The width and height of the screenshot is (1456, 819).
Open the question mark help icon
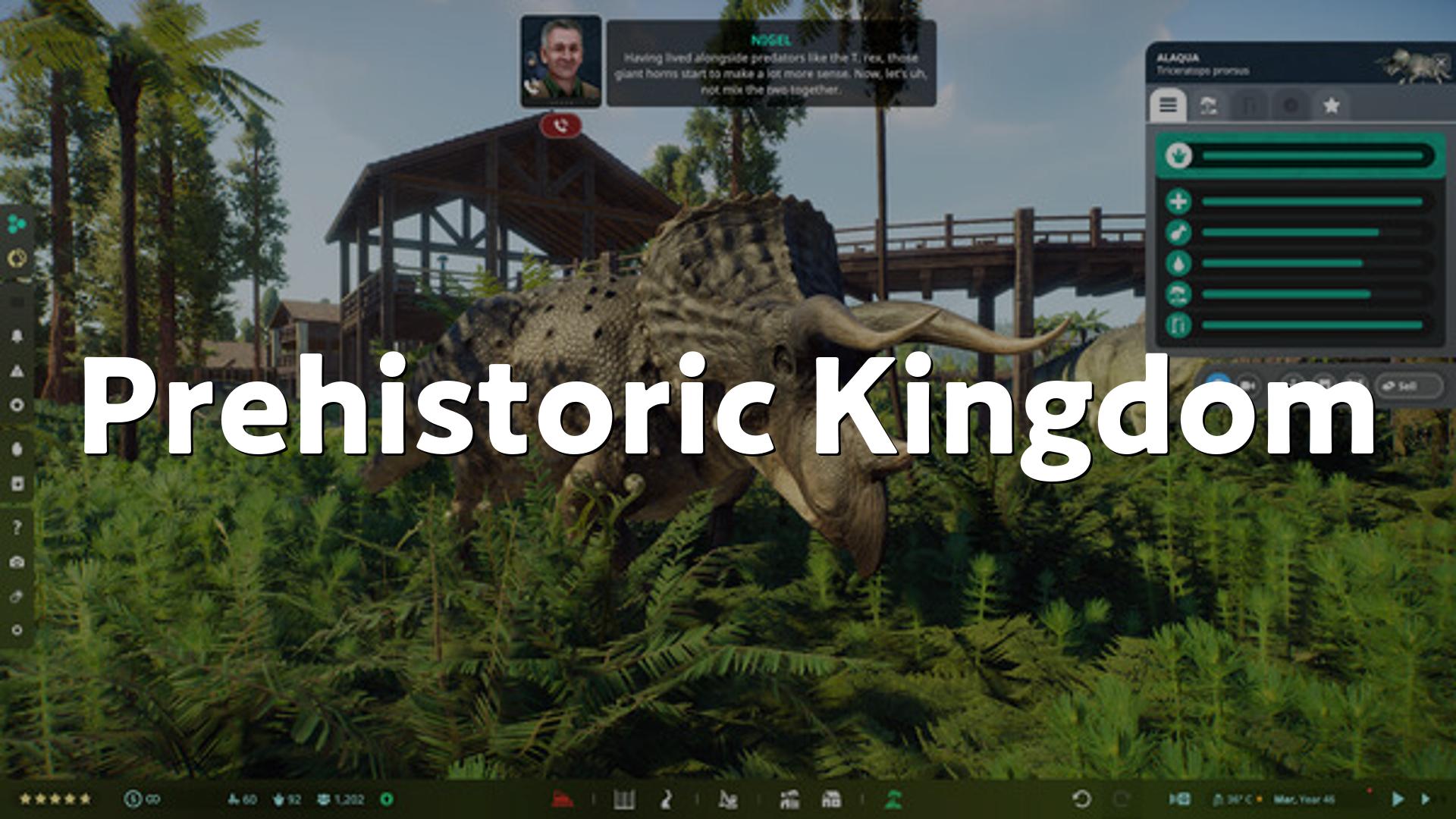17,527
